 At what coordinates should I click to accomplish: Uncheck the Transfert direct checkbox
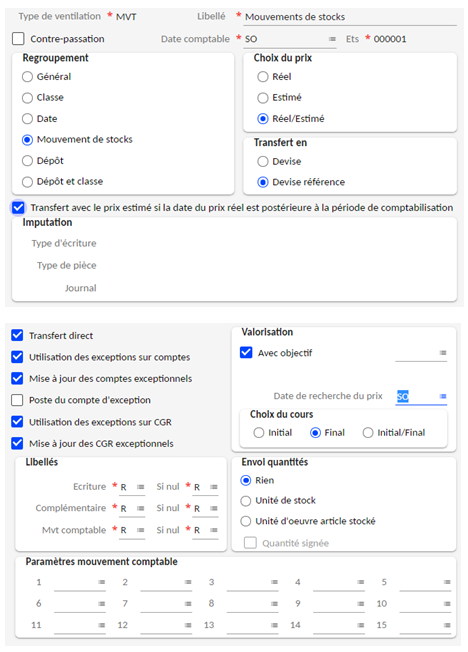tap(17, 335)
